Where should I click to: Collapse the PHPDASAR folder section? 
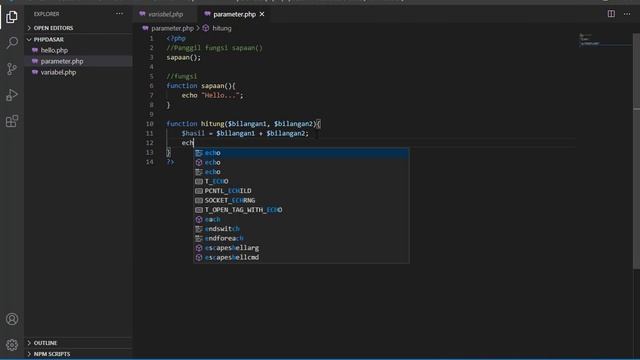pos(49,40)
